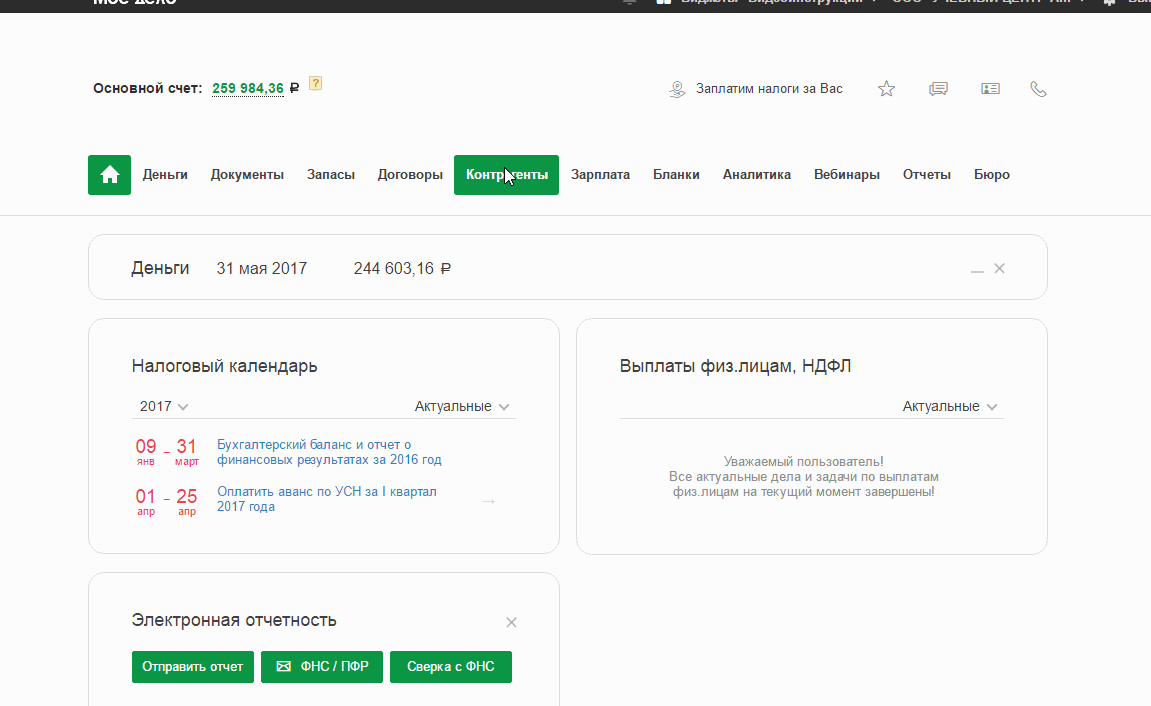
Task: Click the ФНС / ПФР button
Action: [x=322, y=667]
